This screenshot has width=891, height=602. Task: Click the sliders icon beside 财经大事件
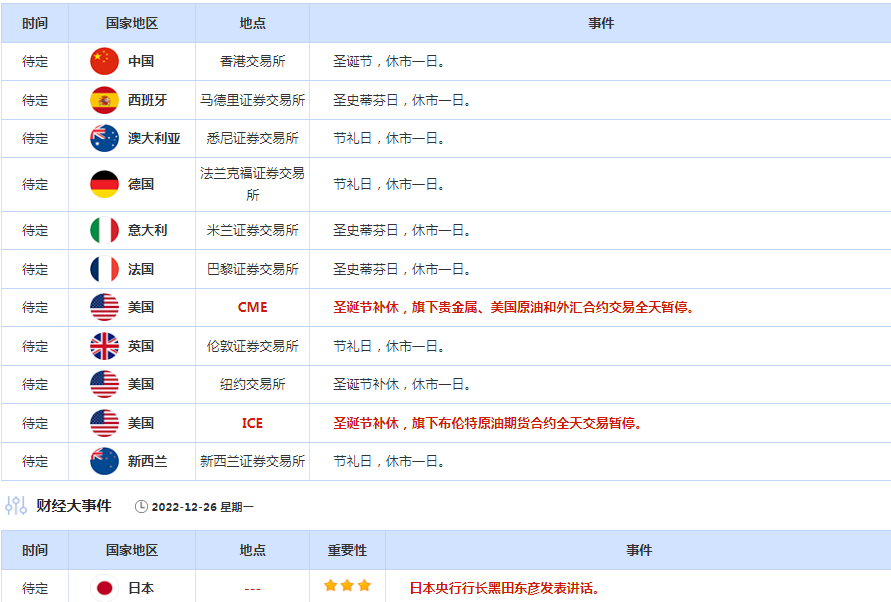[x=16, y=506]
